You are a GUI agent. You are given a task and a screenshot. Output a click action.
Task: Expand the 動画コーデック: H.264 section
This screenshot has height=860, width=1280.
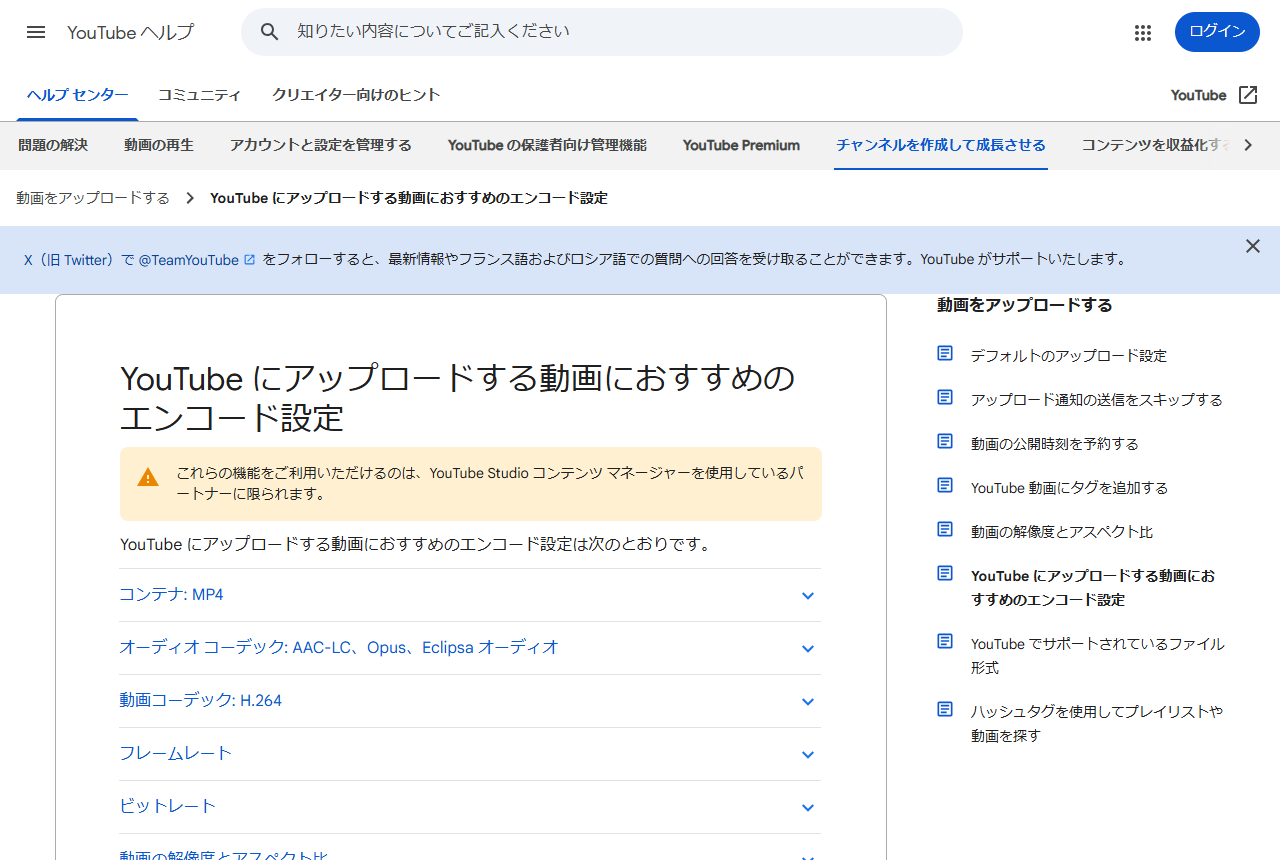click(470, 701)
